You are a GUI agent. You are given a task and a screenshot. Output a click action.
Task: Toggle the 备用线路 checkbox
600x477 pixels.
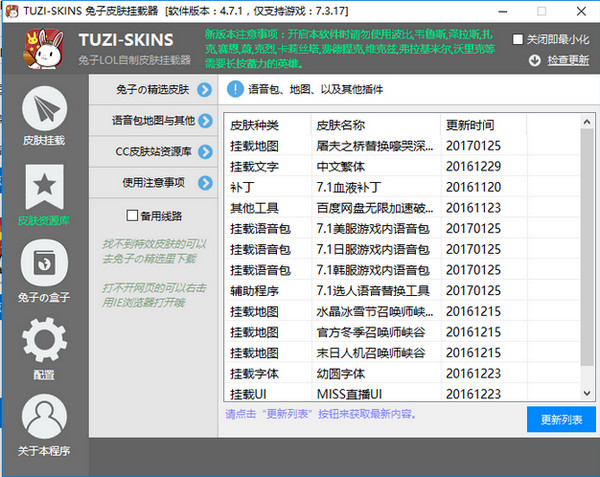tap(132, 215)
